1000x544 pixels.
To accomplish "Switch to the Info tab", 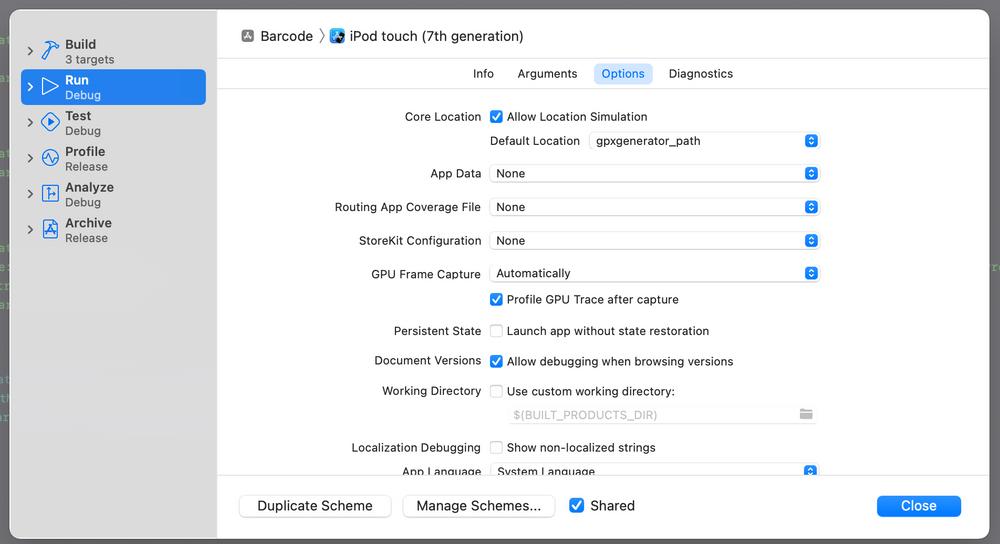I will pyautogui.click(x=483, y=74).
